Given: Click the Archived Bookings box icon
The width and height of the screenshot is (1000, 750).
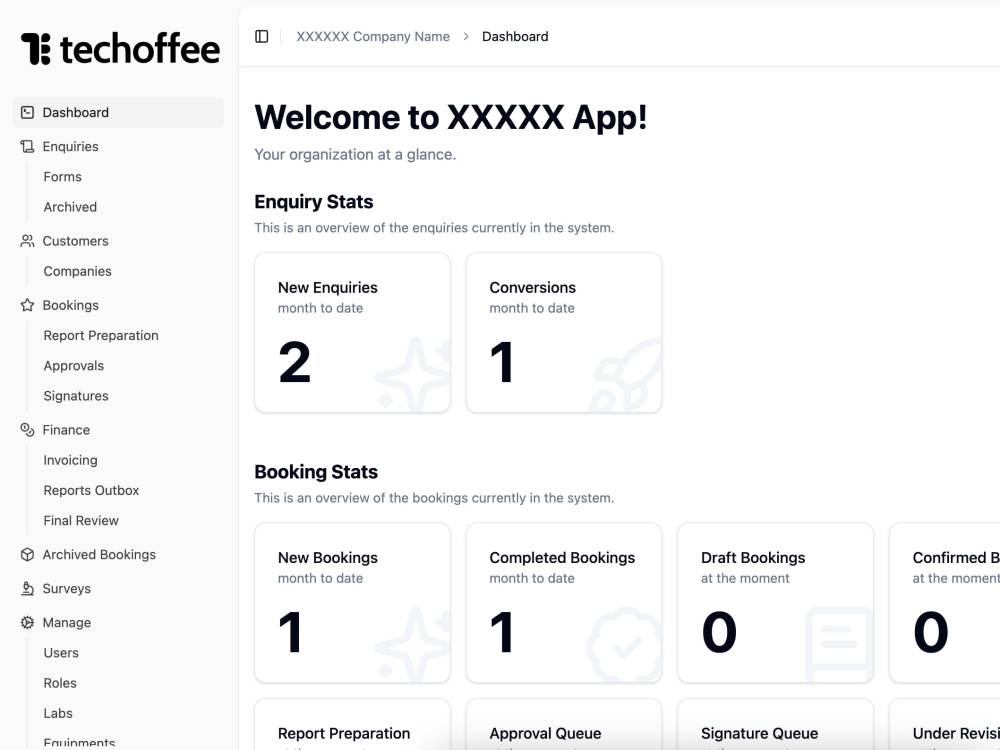Looking at the screenshot, I should click(x=27, y=555).
